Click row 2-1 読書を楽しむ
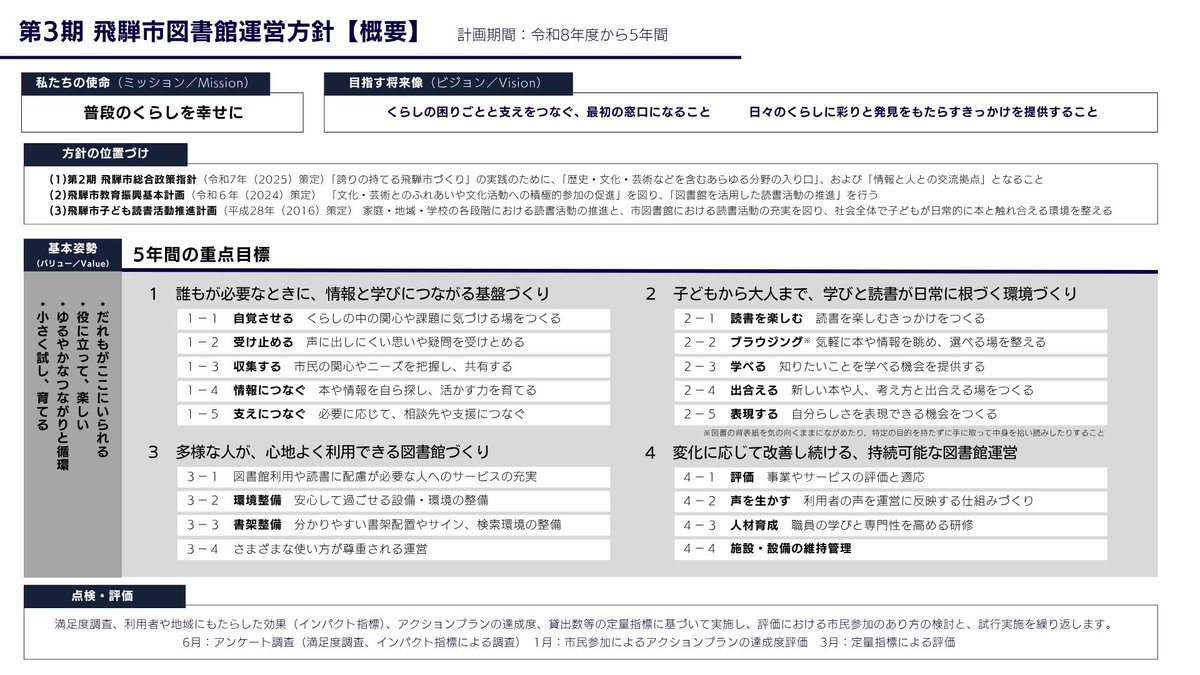Image resolution: width=1200 pixels, height=675 pixels. coord(891,319)
